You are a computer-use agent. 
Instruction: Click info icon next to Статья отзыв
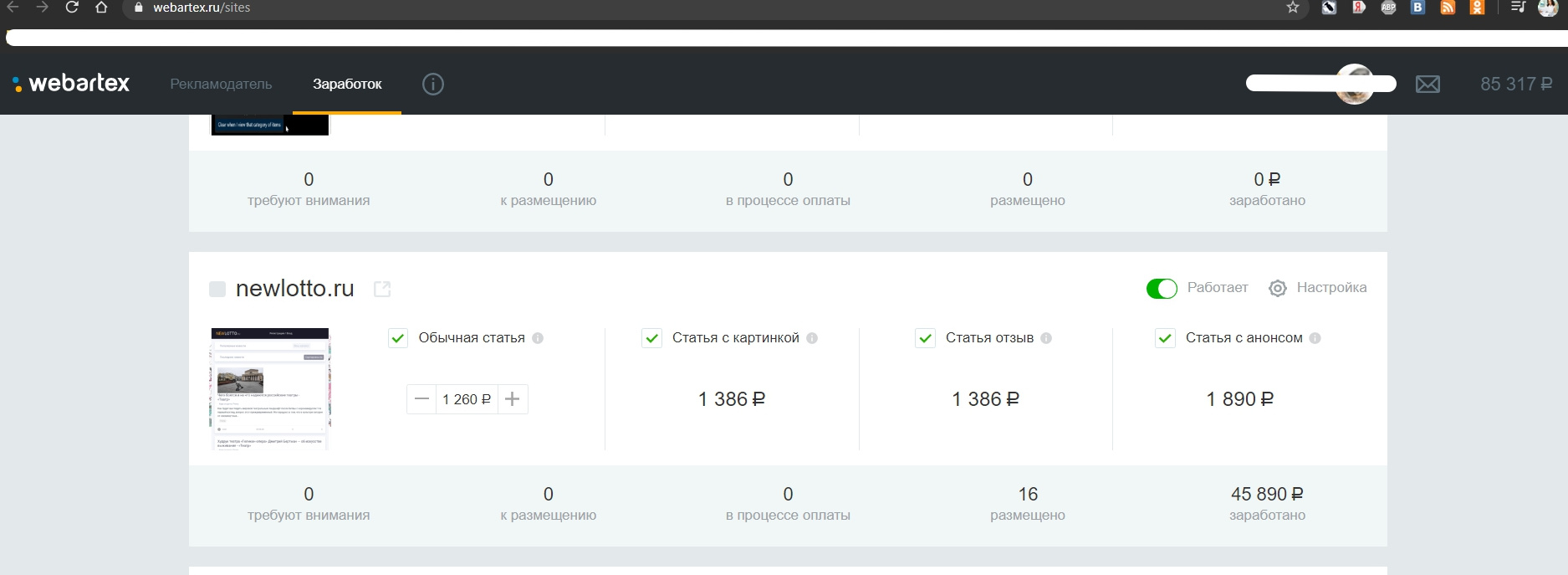[1046, 338]
